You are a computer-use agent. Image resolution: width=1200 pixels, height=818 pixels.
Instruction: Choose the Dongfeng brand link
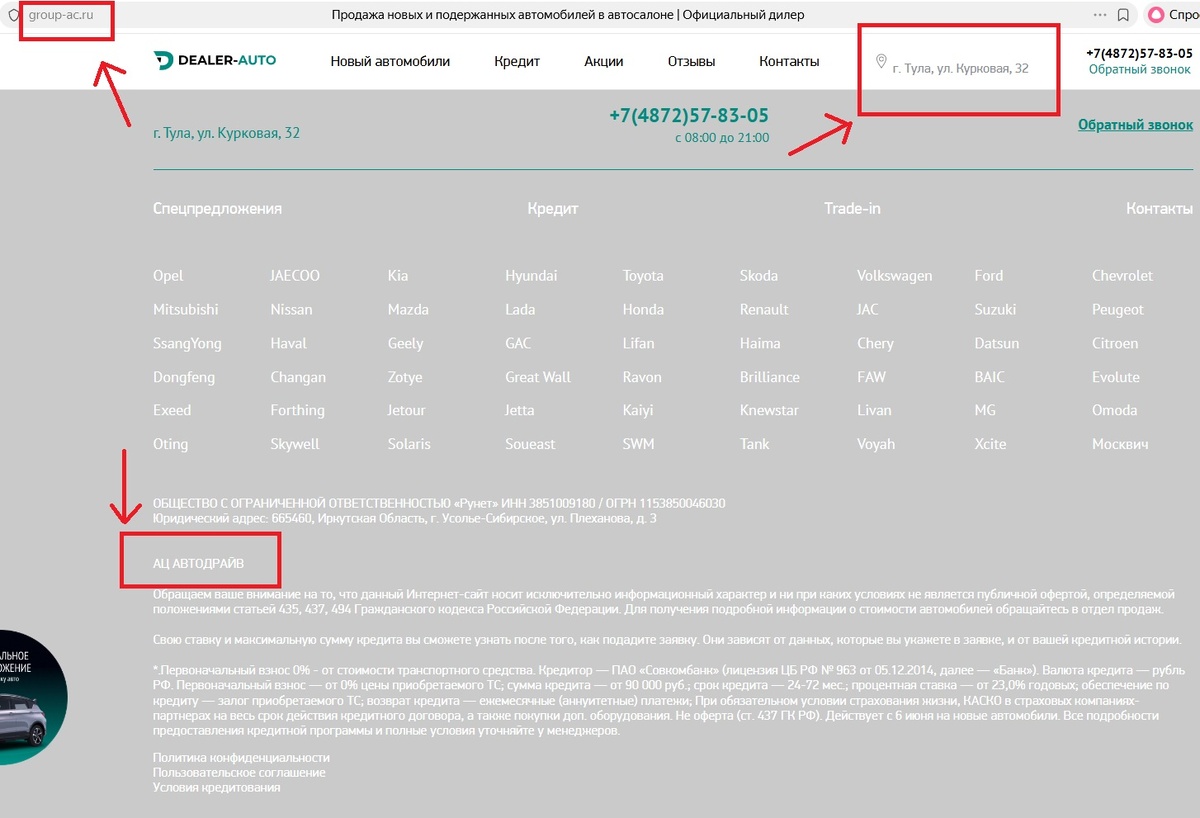pos(184,378)
